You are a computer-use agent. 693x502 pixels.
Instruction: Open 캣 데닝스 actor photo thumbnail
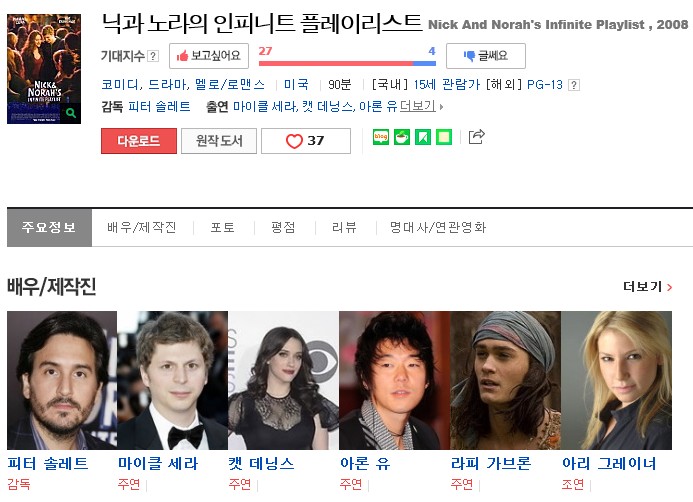[x=284, y=380]
